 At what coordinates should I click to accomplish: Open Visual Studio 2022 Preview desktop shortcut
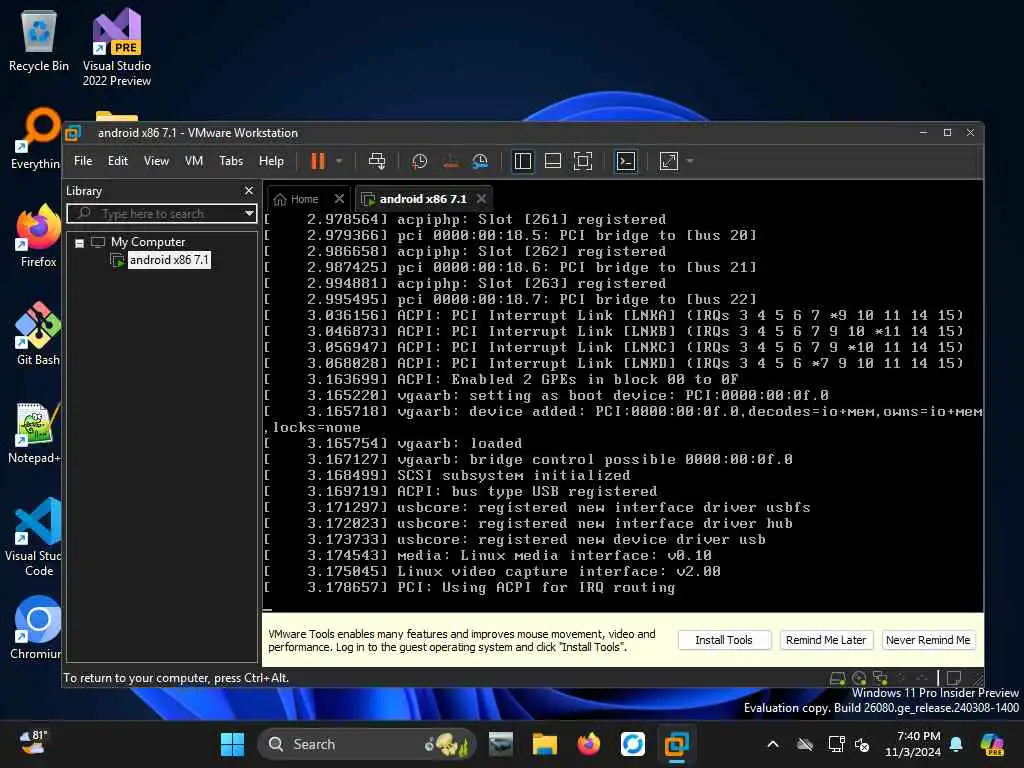(116, 47)
